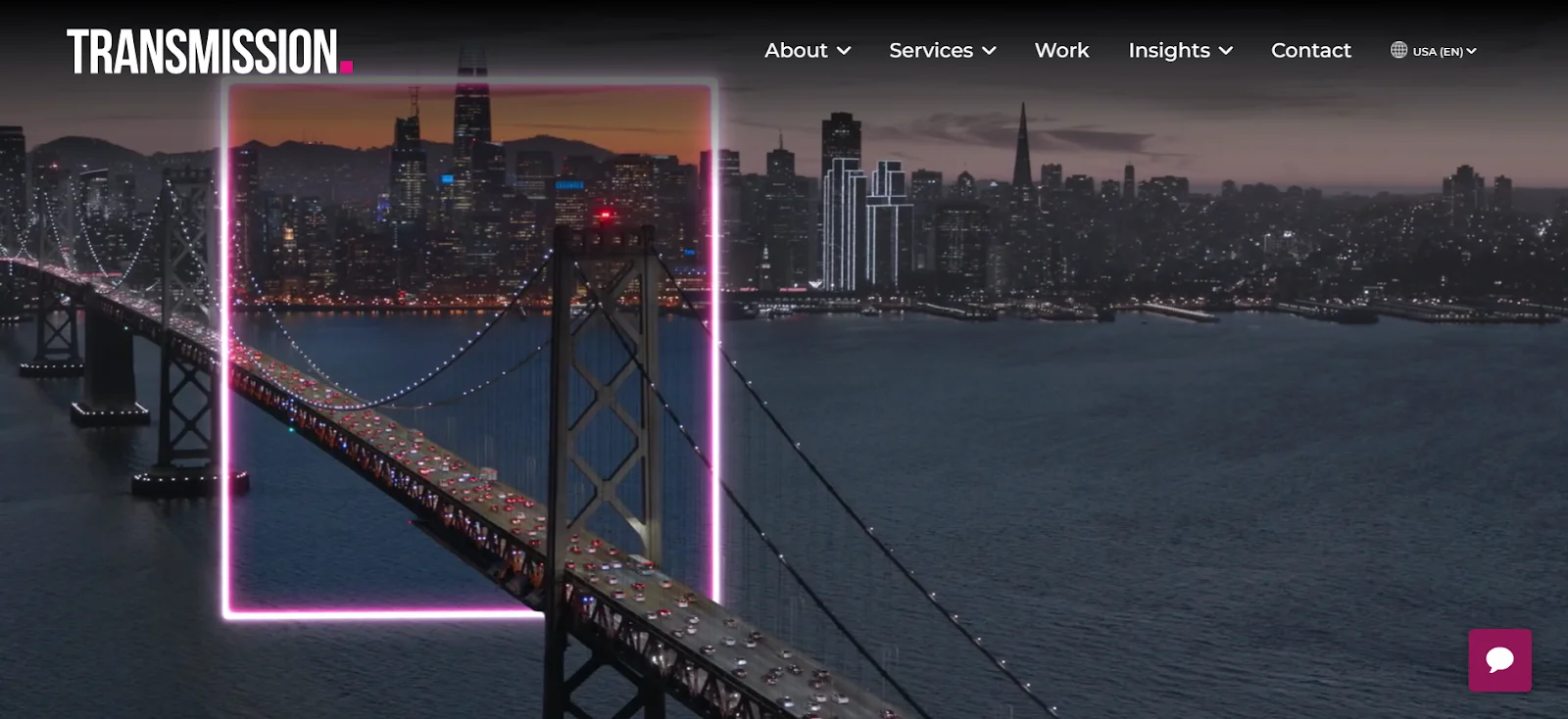Open the About menu

(796, 50)
